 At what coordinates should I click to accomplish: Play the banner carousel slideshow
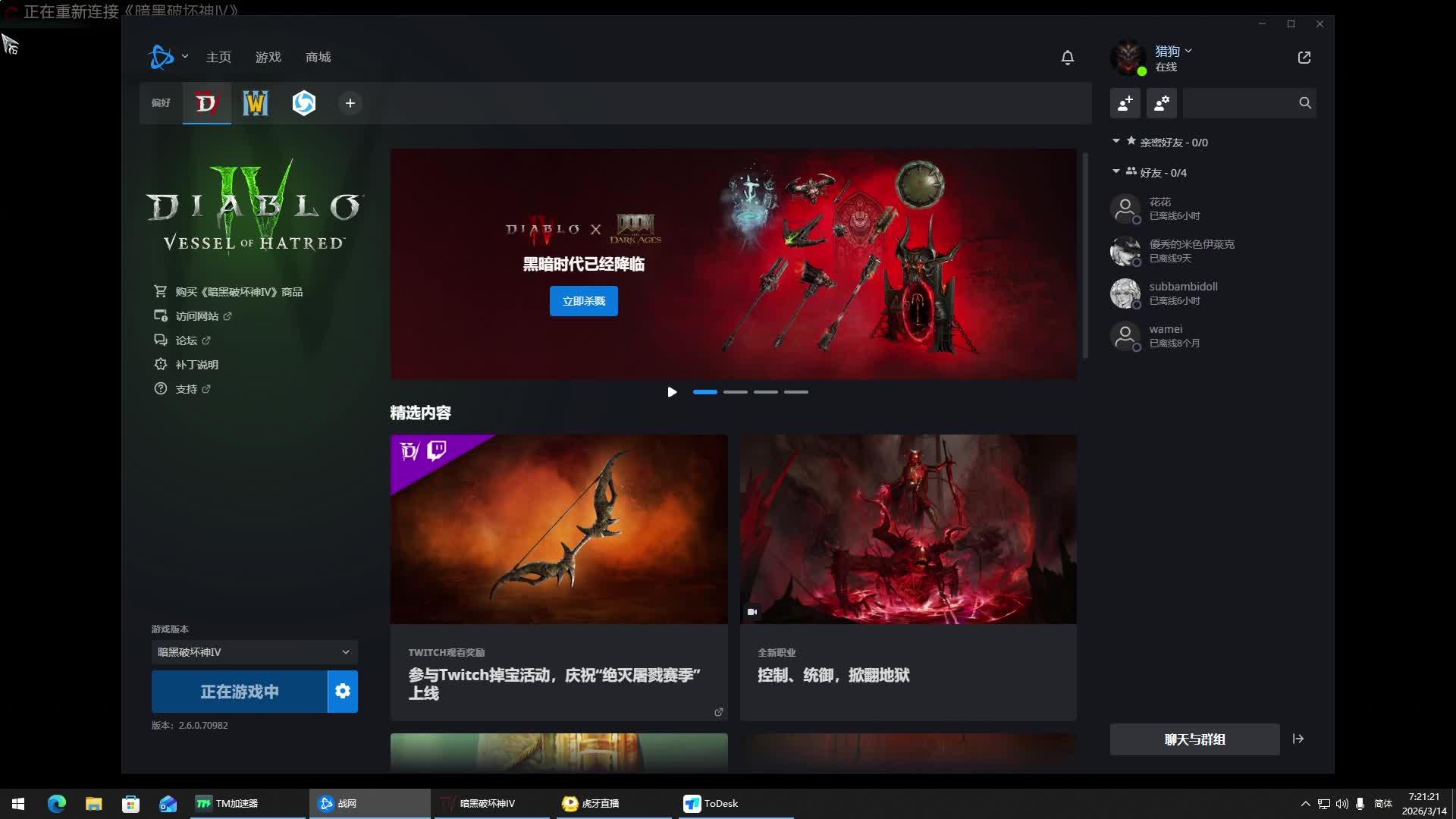coord(672,392)
